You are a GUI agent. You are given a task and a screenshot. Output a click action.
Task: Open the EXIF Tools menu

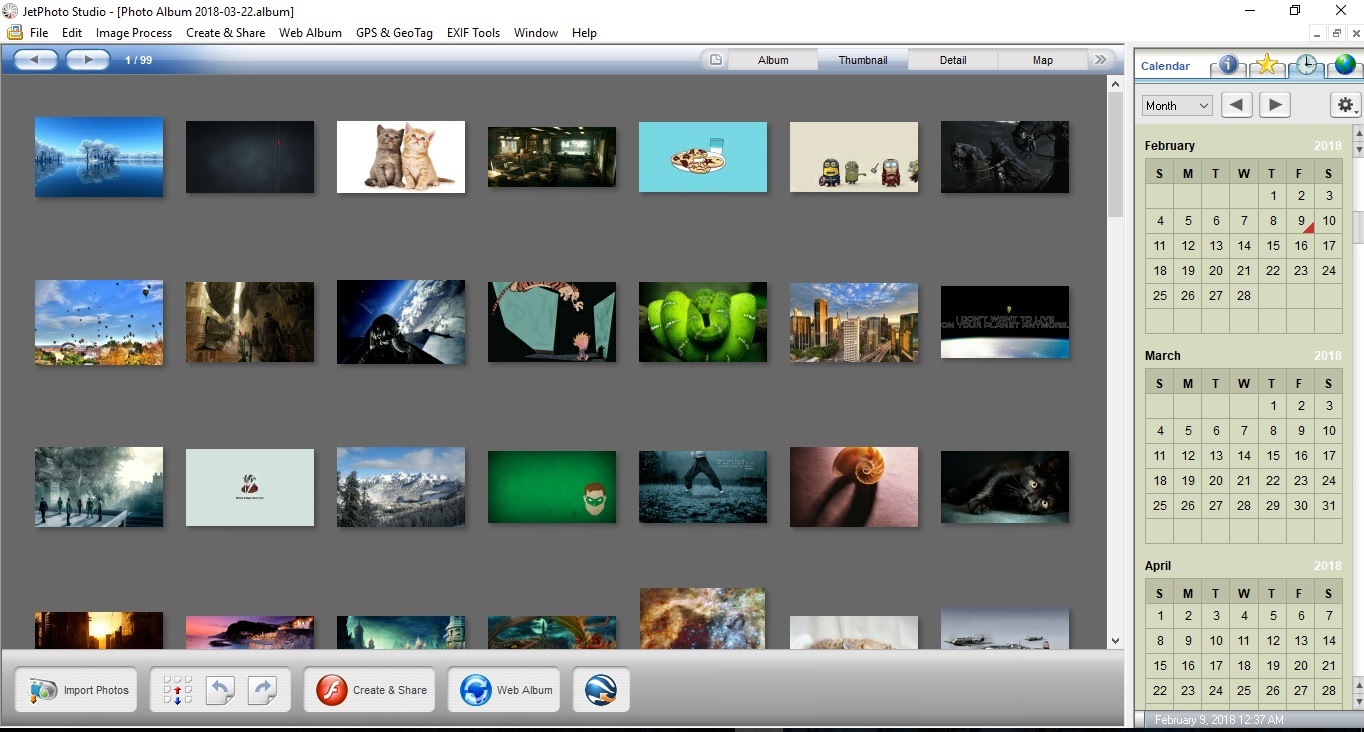pos(473,33)
